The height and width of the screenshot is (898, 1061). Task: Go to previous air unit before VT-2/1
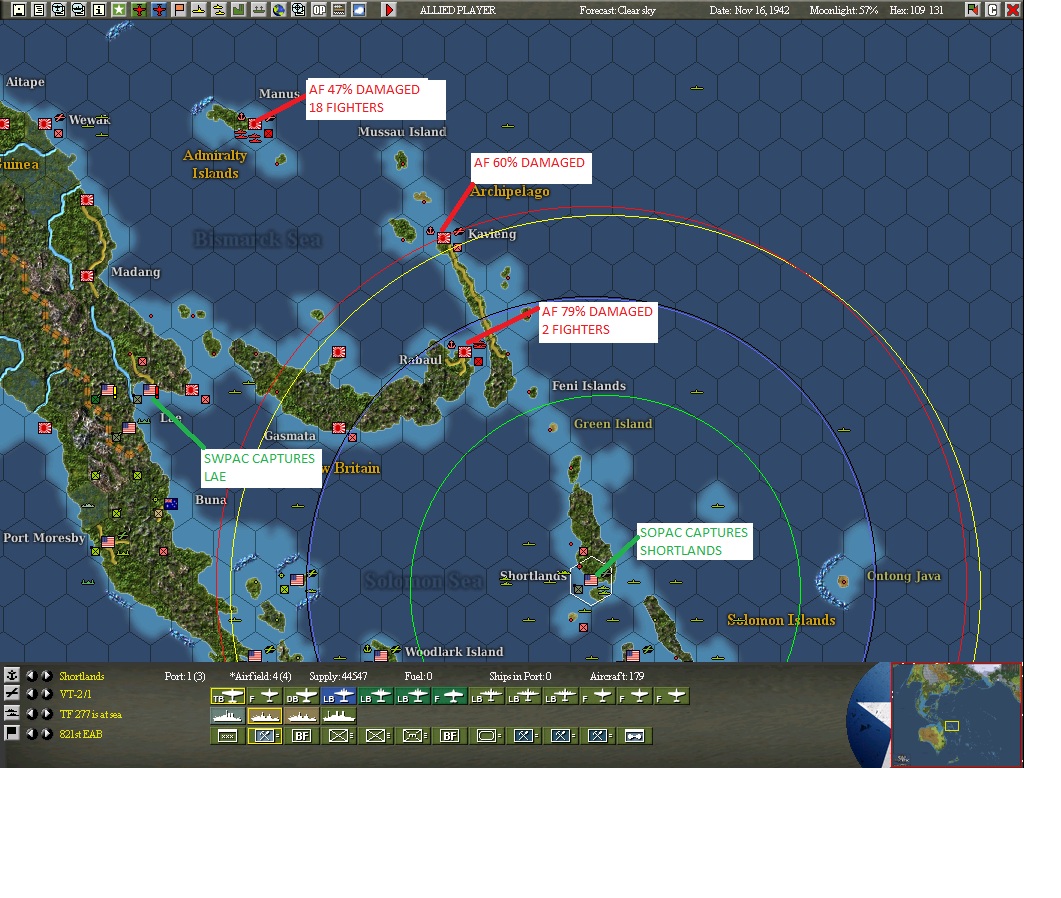coord(31,694)
